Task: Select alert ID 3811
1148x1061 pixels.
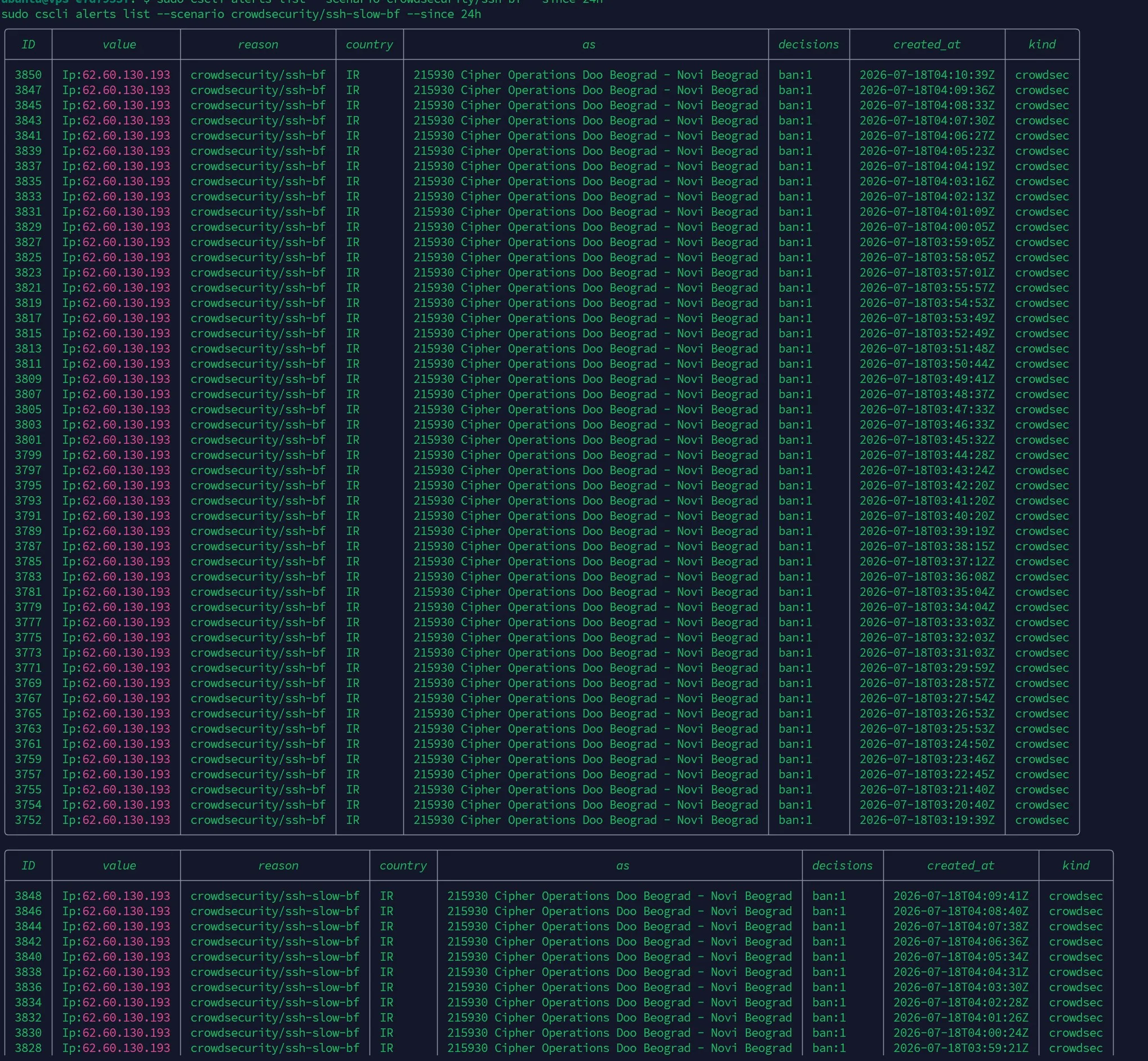Action: click(28, 364)
